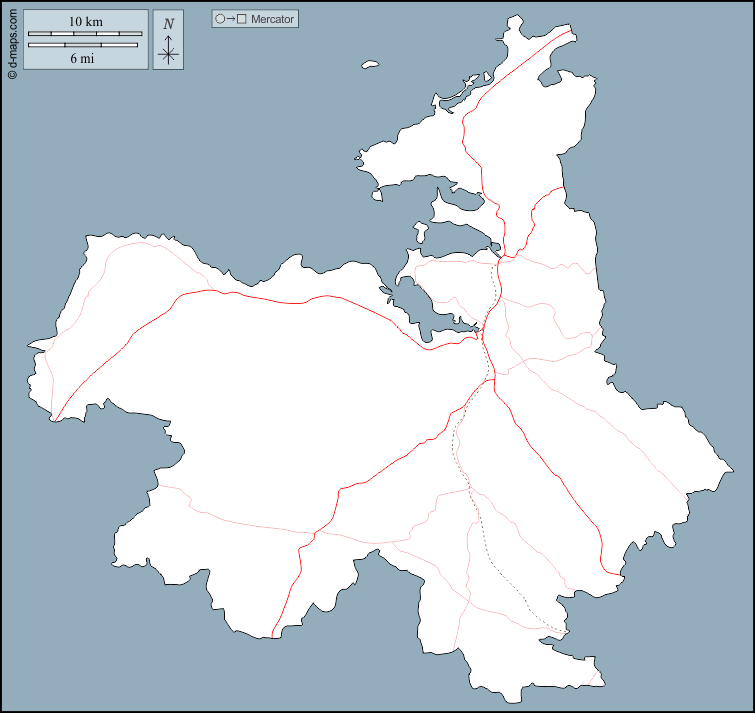
Task: Click the tiny islet beside the northwest peninsula
Action: 378,195
